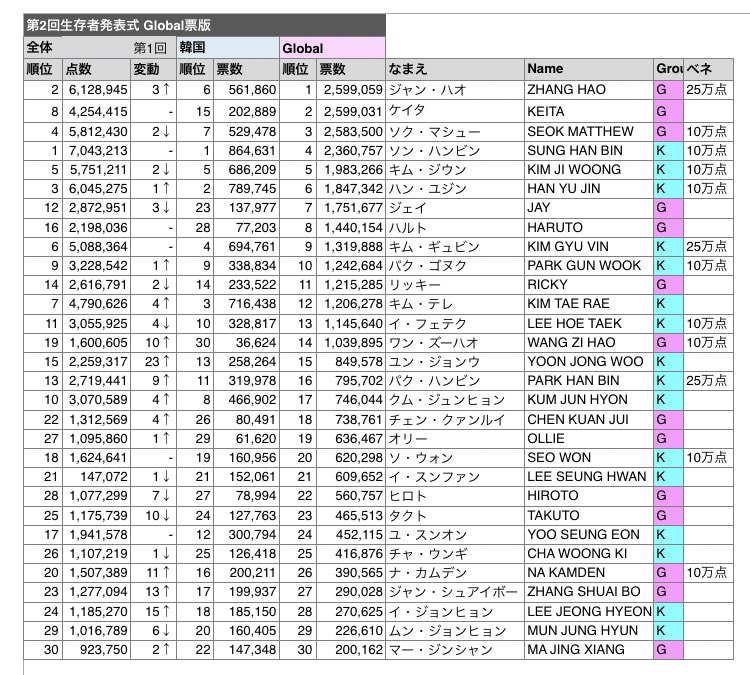The width and height of the screenshot is (750, 675).
Task: Click the cell 'SEO WON'
Action: (x=589, y=458)
